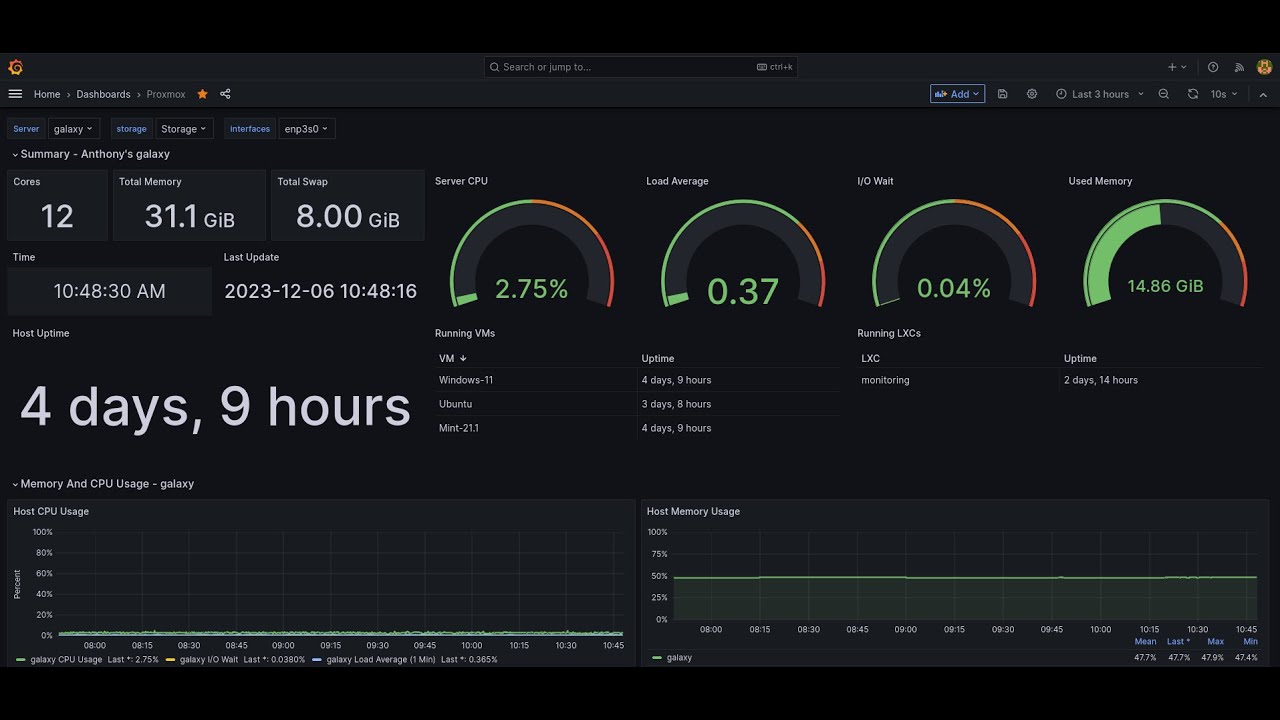Click the Used Memory gauge
This screenshot has width=1280, height=720.
coord(1165,253)
